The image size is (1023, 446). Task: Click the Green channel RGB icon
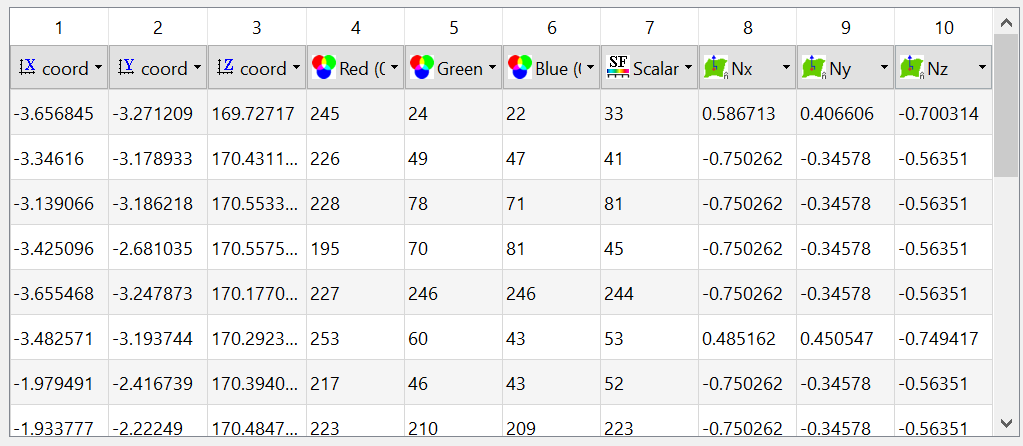tap(421, 68)
